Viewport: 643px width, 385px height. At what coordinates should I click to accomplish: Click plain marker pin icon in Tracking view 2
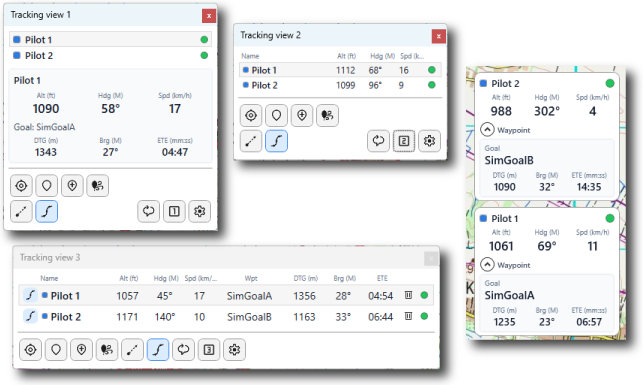[x=276, y=116]
